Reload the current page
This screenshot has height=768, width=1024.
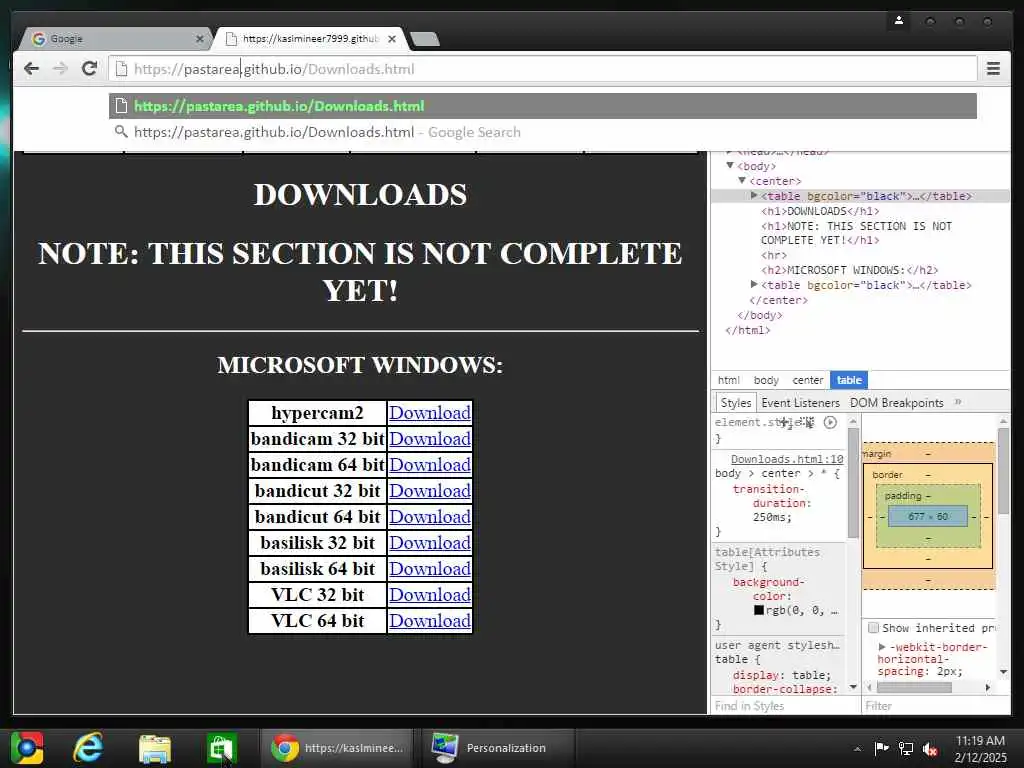point(89,68)
